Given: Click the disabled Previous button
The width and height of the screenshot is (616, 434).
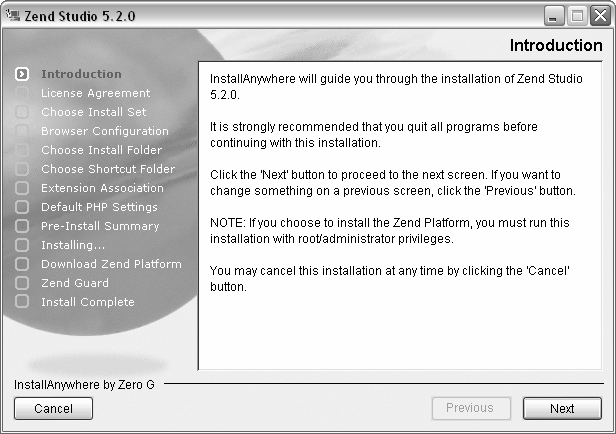Looking at the screenshot, I should click(x=470, y=408).
